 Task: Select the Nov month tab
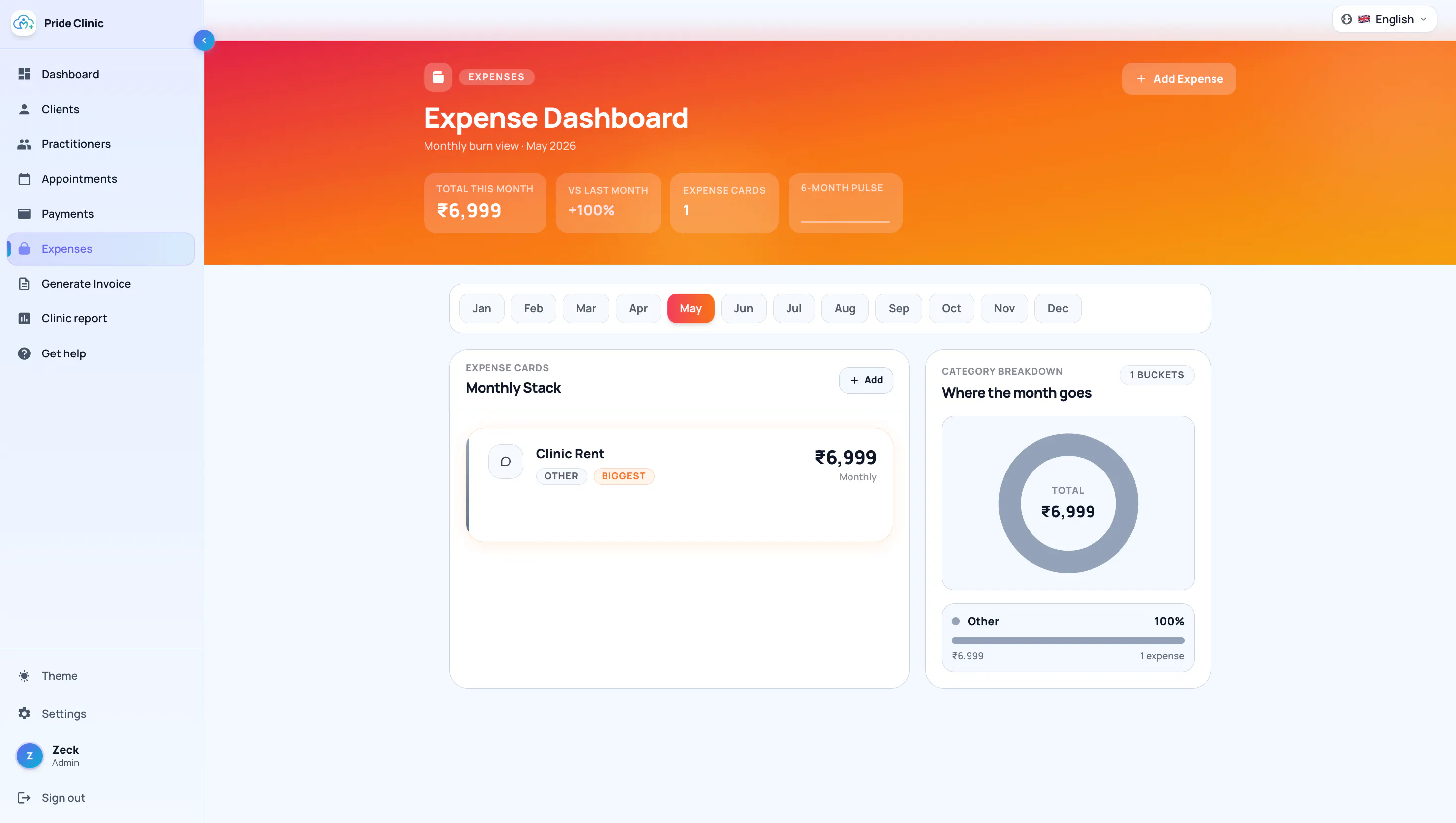coord(1004,308)
